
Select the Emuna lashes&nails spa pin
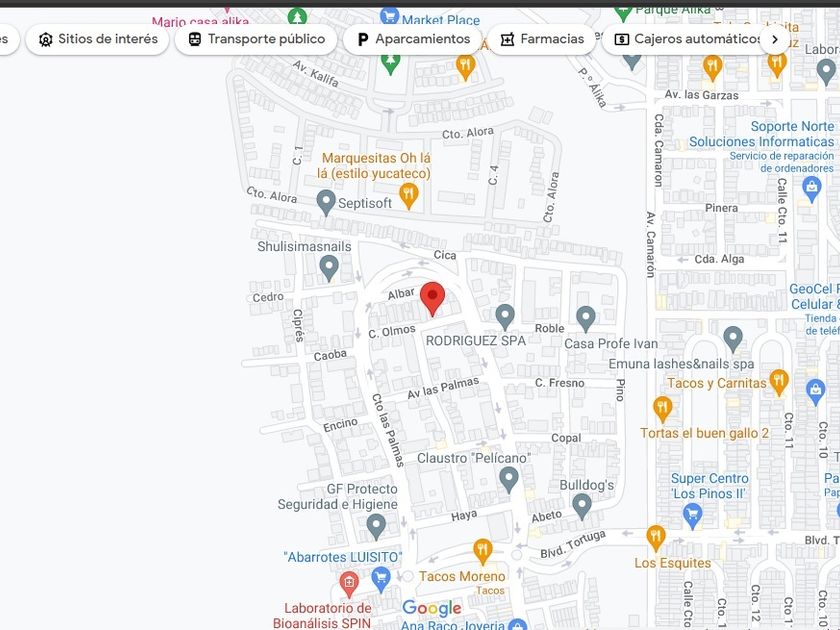[x=733, y=340]
